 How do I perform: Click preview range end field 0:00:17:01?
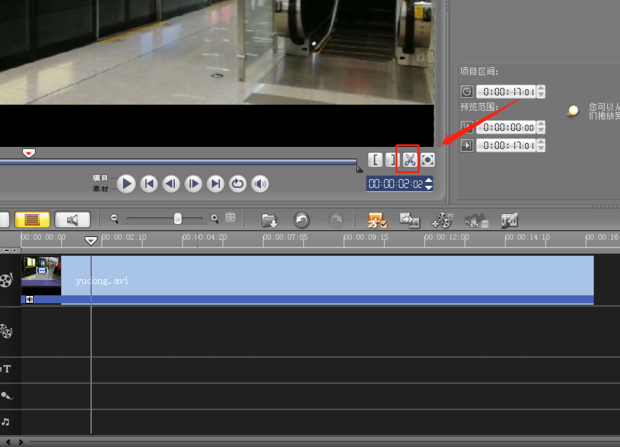coord(507,146)
